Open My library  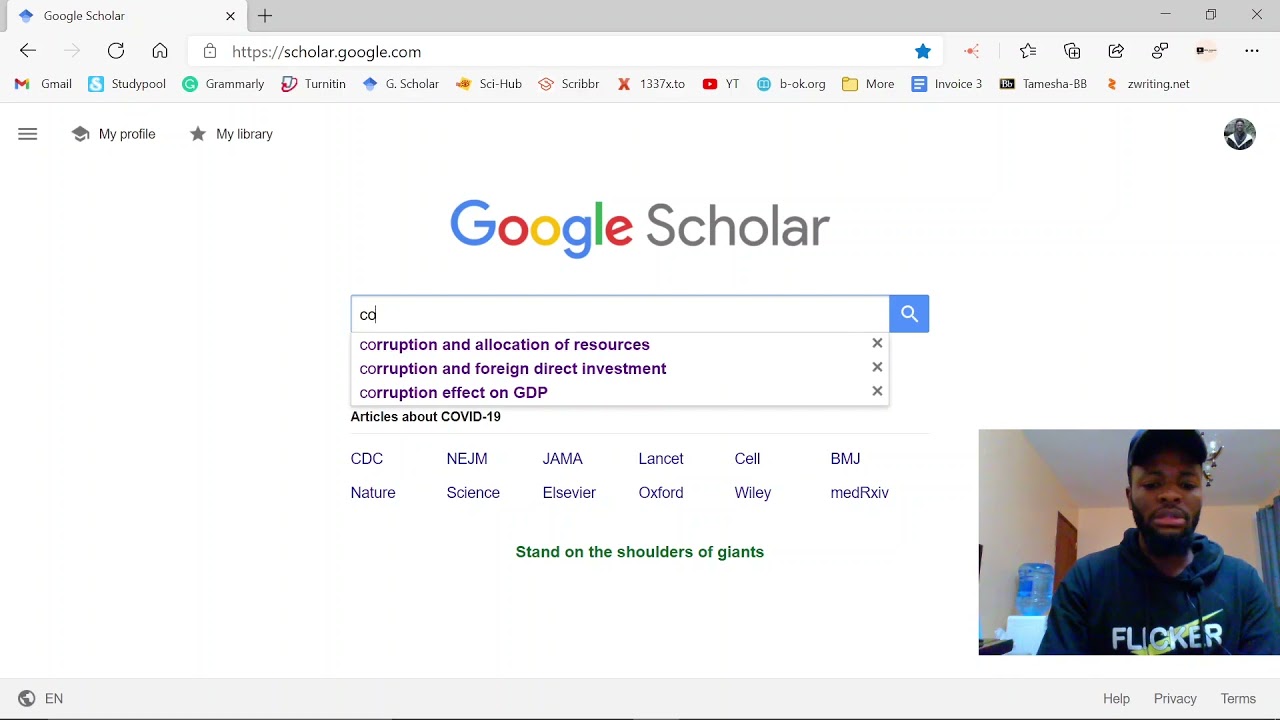click(x=231, y=134)
